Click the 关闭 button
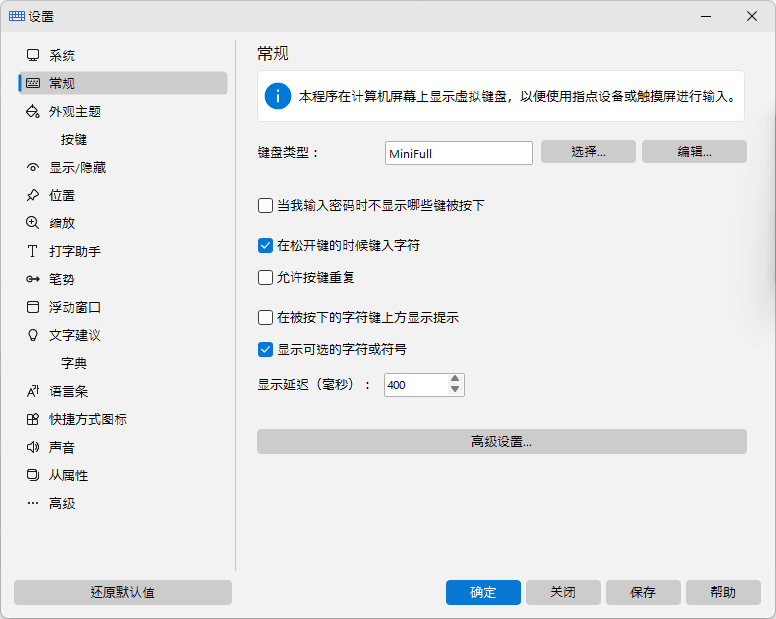This screenshot has height=619, width=776. (563, 592)
